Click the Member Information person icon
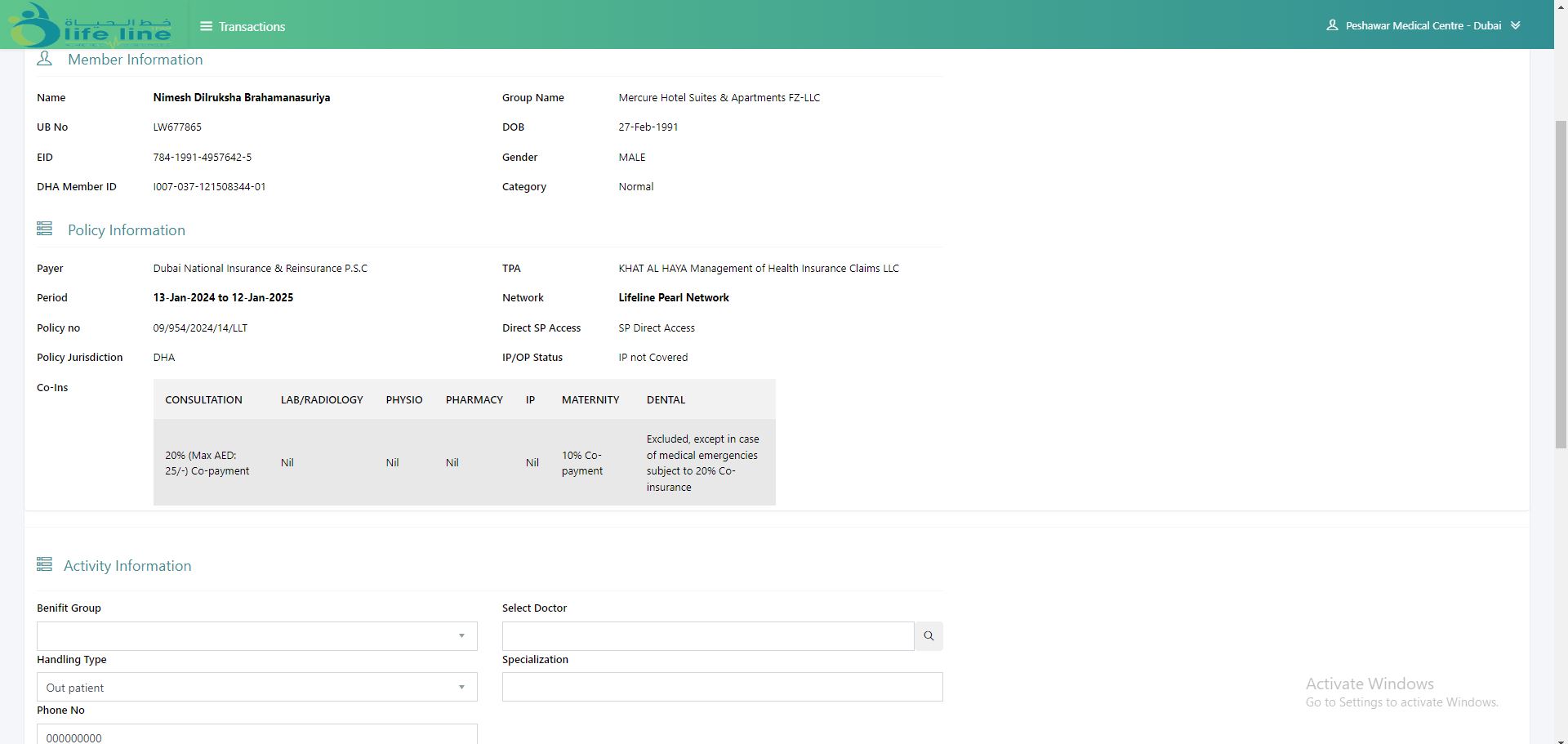Viewport: 1568px width, 744px height. (45, 59)
